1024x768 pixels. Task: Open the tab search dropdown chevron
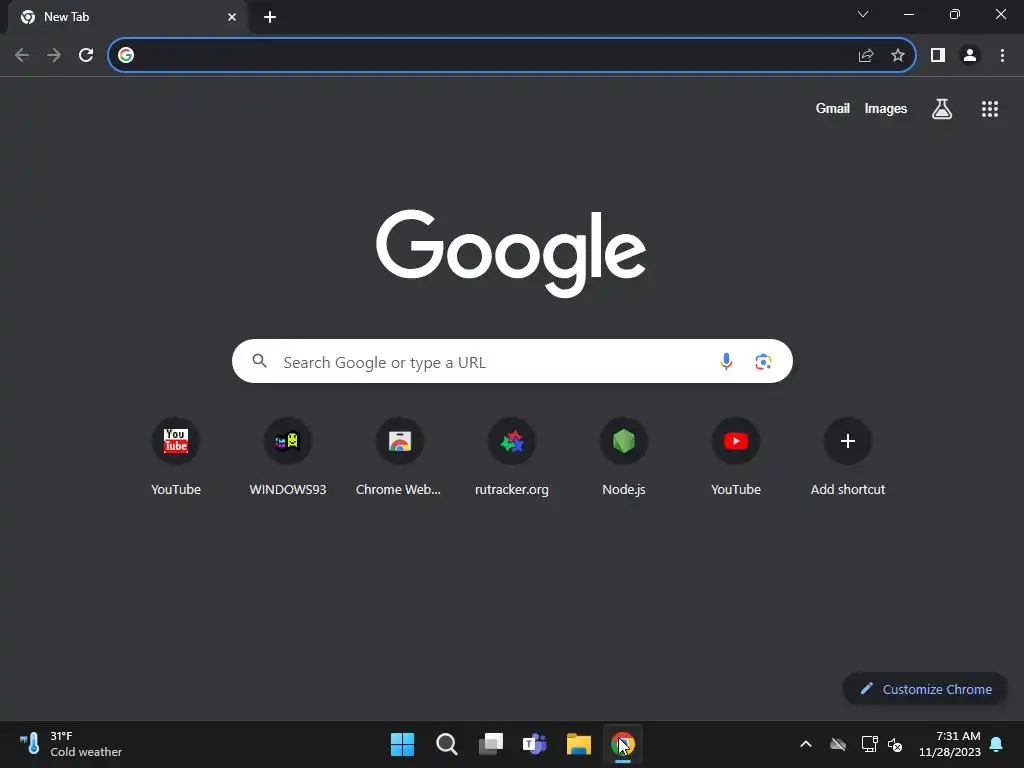click(863, 14)
